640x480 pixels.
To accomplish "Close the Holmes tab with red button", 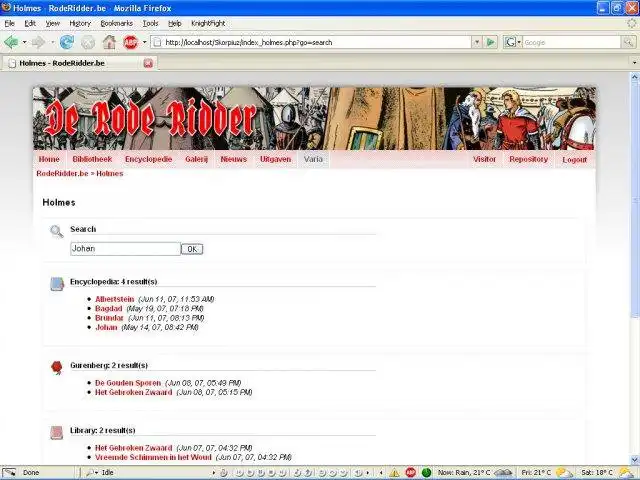I will pyautogui.click(x=148, y=63).
